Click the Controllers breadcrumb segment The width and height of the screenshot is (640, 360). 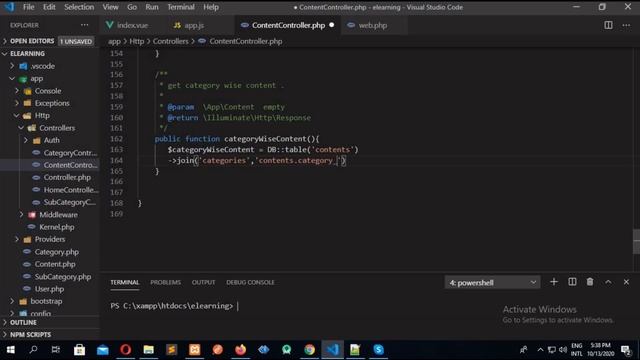coord(171,41)
